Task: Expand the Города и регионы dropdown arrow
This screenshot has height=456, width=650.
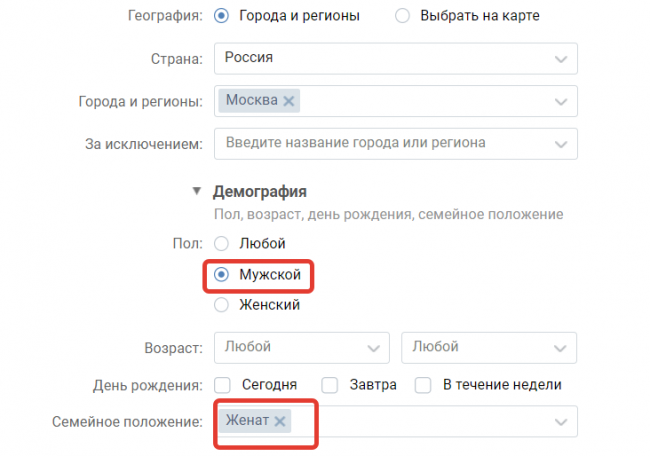Action: click(x=560, y=101)
